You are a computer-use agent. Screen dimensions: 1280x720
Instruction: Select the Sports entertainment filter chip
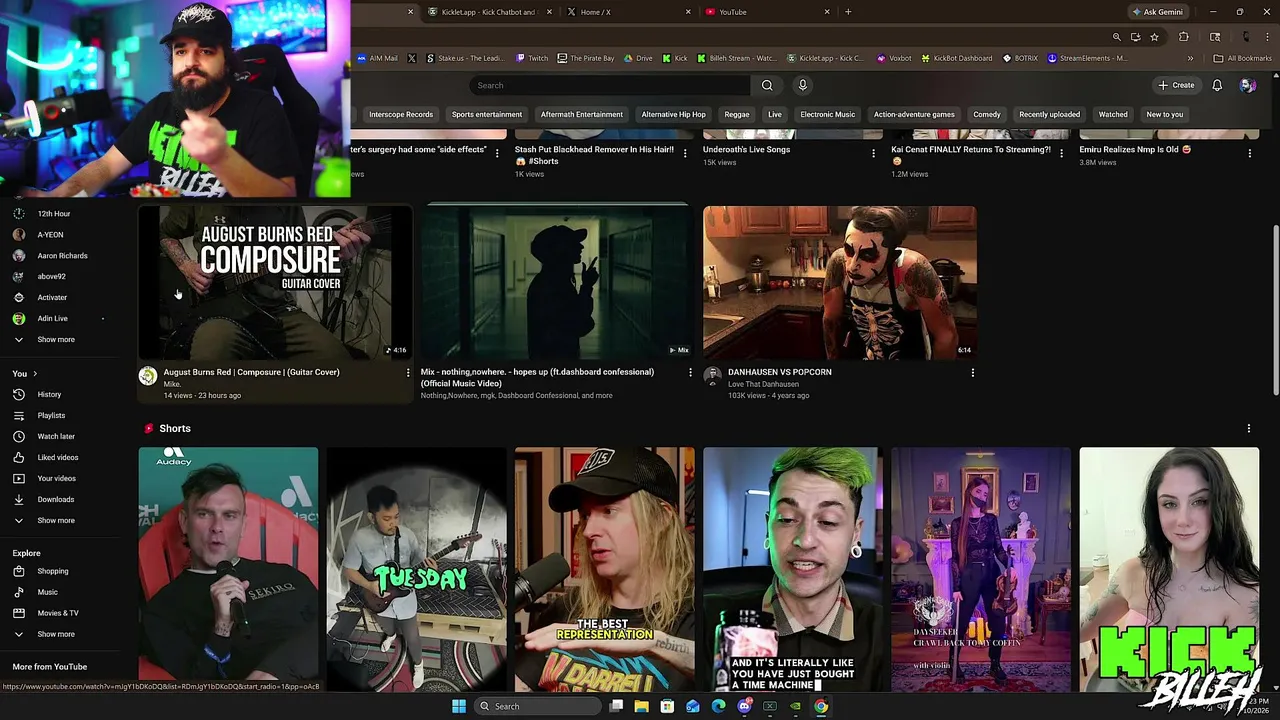[x=487, y=114]
